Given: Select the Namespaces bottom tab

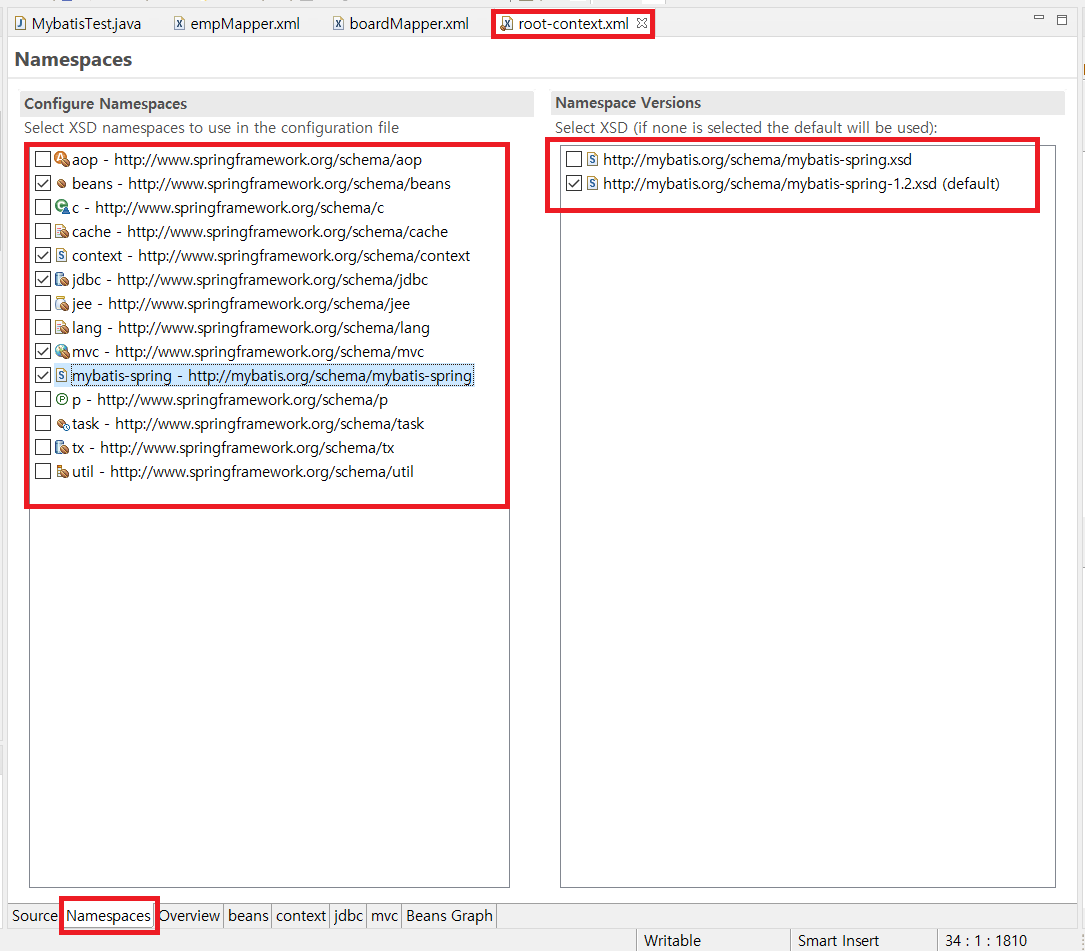Looking at the screenshot, I should click(109, 916).
